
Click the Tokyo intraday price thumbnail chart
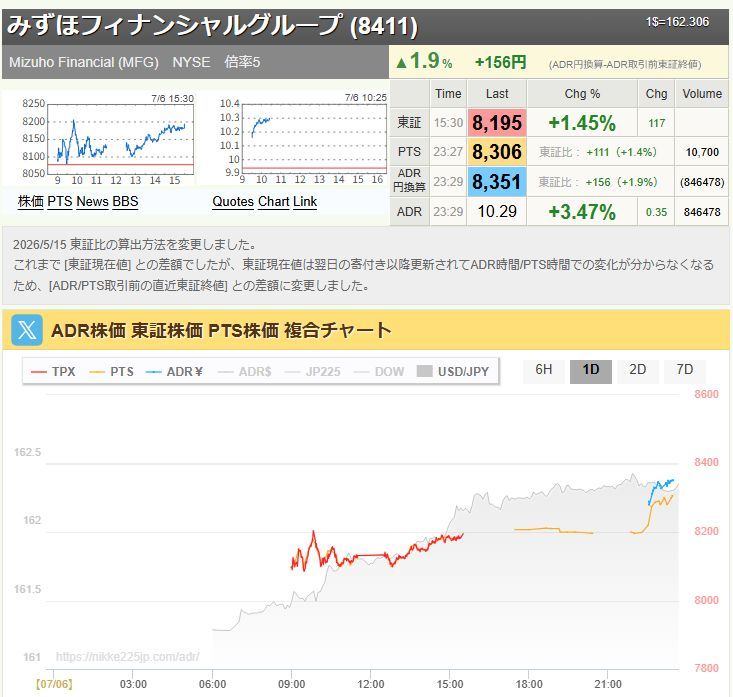pos(107,139)
